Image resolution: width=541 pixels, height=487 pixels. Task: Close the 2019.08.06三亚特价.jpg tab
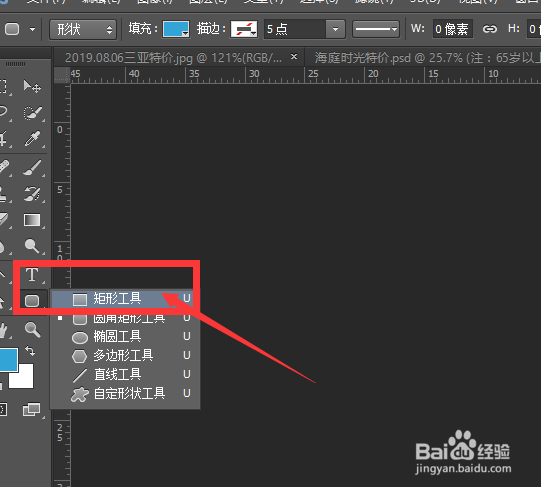click(294, 56)
